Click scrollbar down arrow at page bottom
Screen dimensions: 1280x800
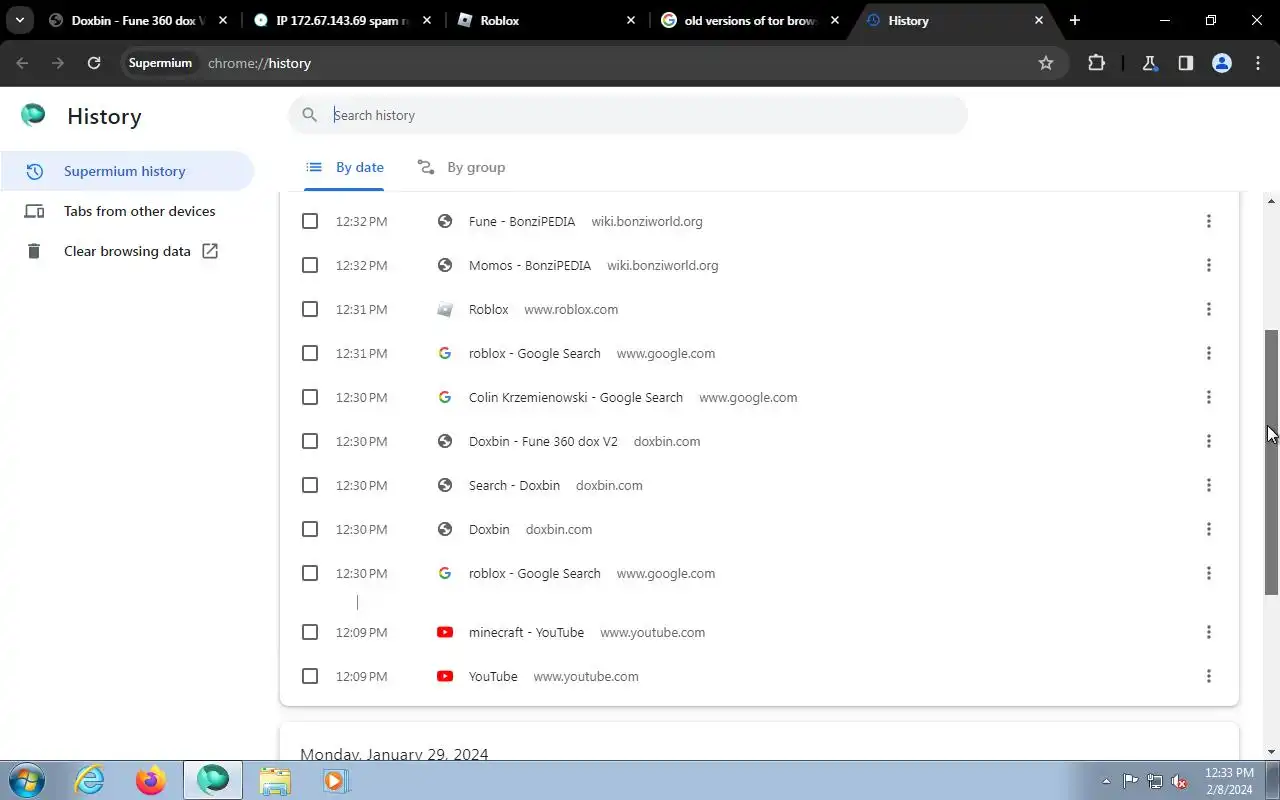click(x=1272, y=751)
